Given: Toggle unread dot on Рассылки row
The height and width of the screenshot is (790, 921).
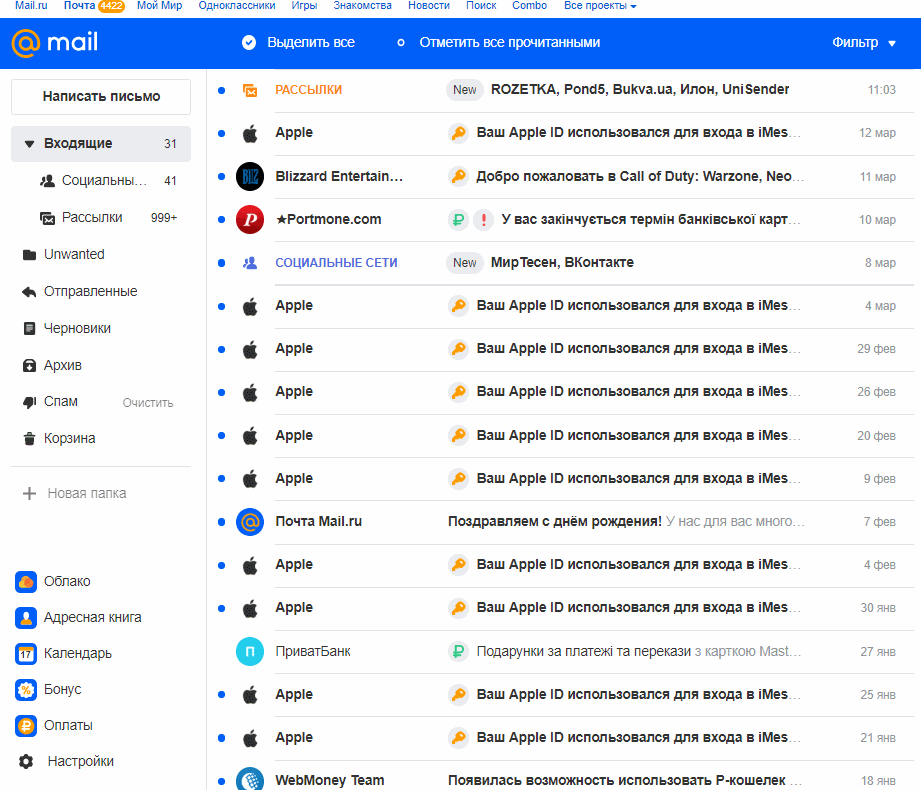Looking at the screenshot, I should coord(221,90).
